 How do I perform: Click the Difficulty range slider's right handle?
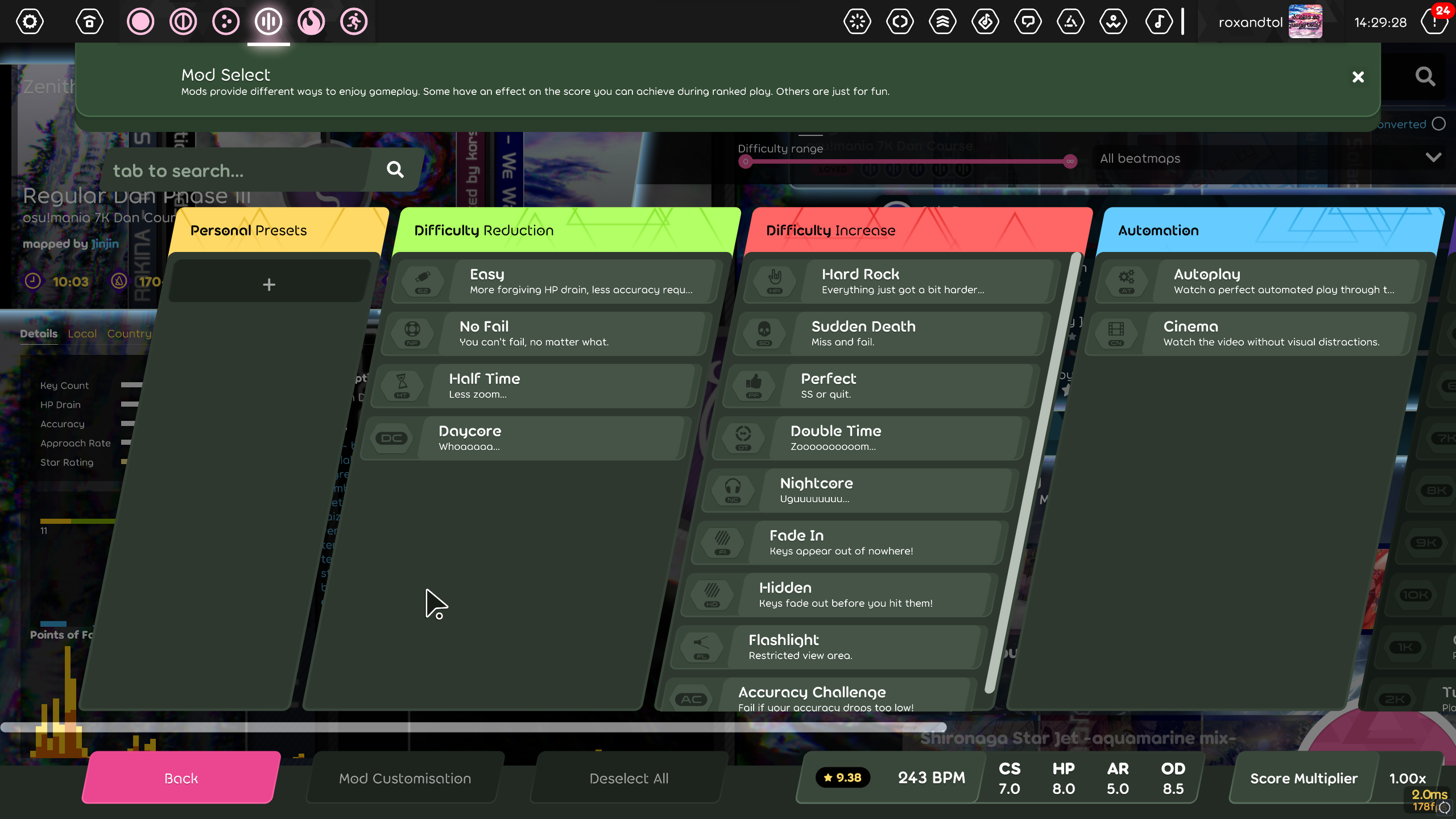pos(1070,162)
